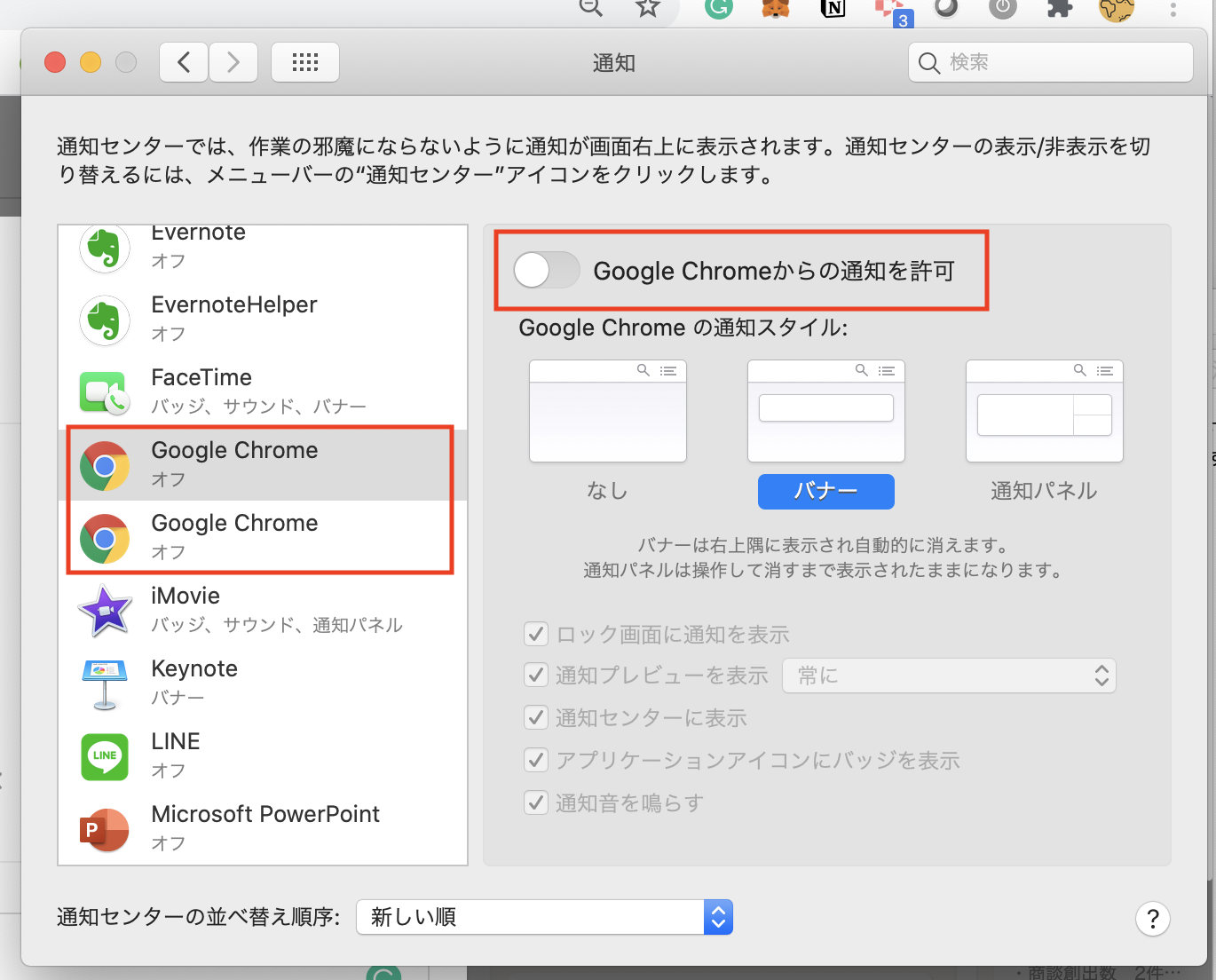Click the Keynote podium icon
Screen dimensions: 1216x980
pyautogui.click(x=105, y=684)
